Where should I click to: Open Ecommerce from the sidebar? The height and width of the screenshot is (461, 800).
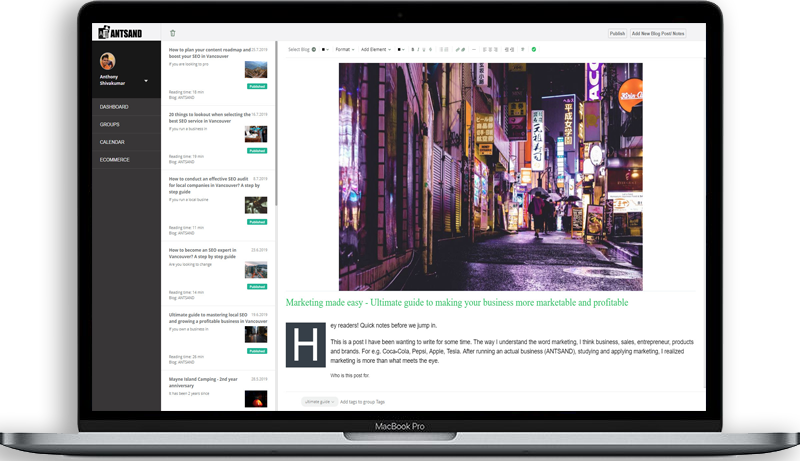point(114,159)
